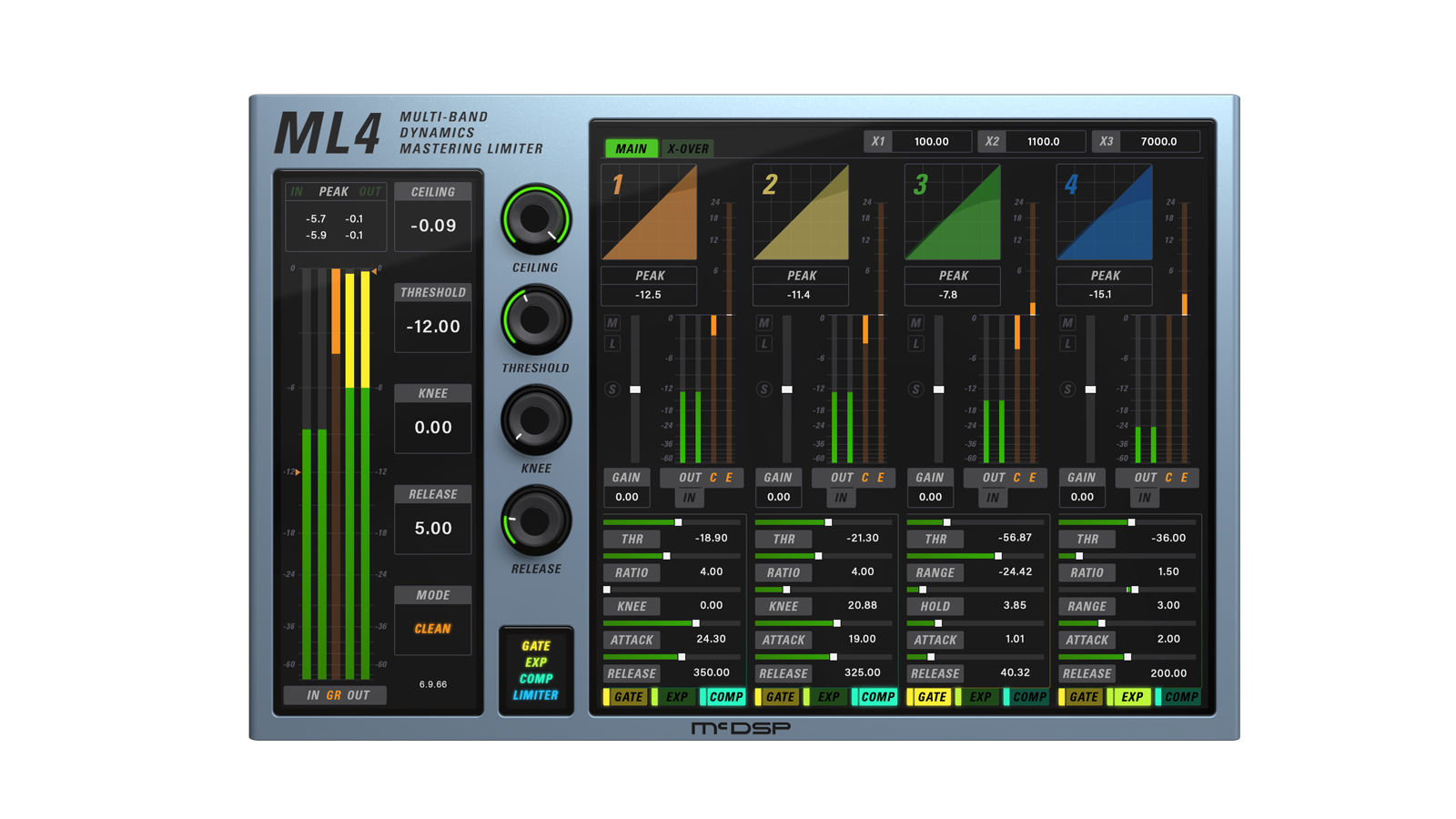Toggle the band 2 S solo button
1456x819 pixels.
coord(764,389)
